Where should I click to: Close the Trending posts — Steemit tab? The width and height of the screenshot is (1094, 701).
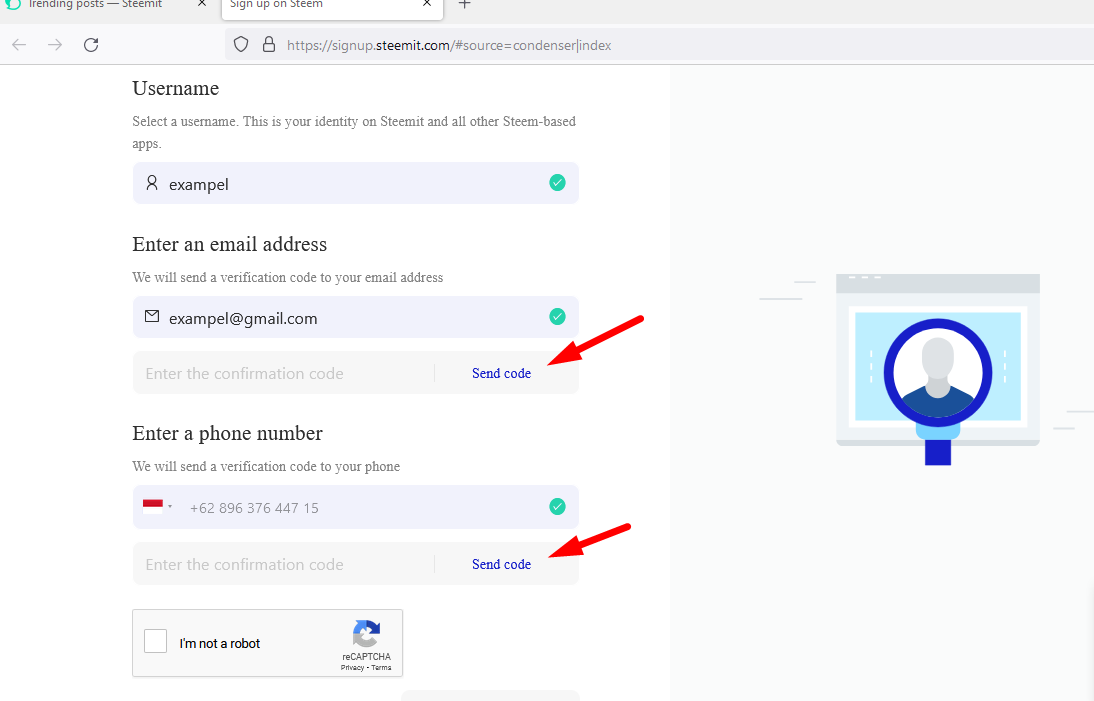(202, 4)
